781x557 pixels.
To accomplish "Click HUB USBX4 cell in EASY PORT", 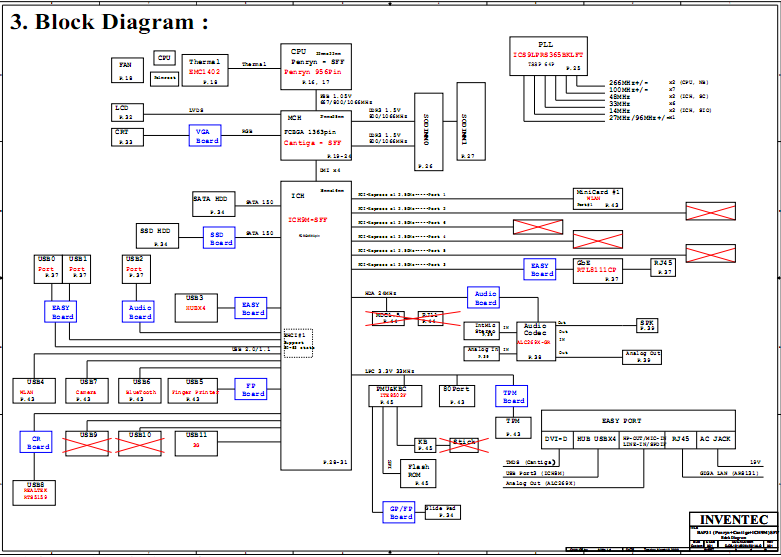I will (x=596, y=440).
